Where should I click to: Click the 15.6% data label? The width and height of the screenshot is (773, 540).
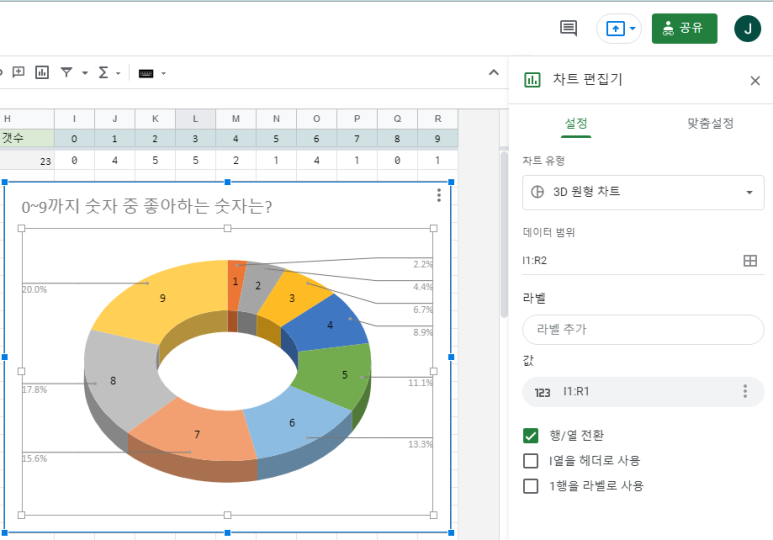pos(35,459)
